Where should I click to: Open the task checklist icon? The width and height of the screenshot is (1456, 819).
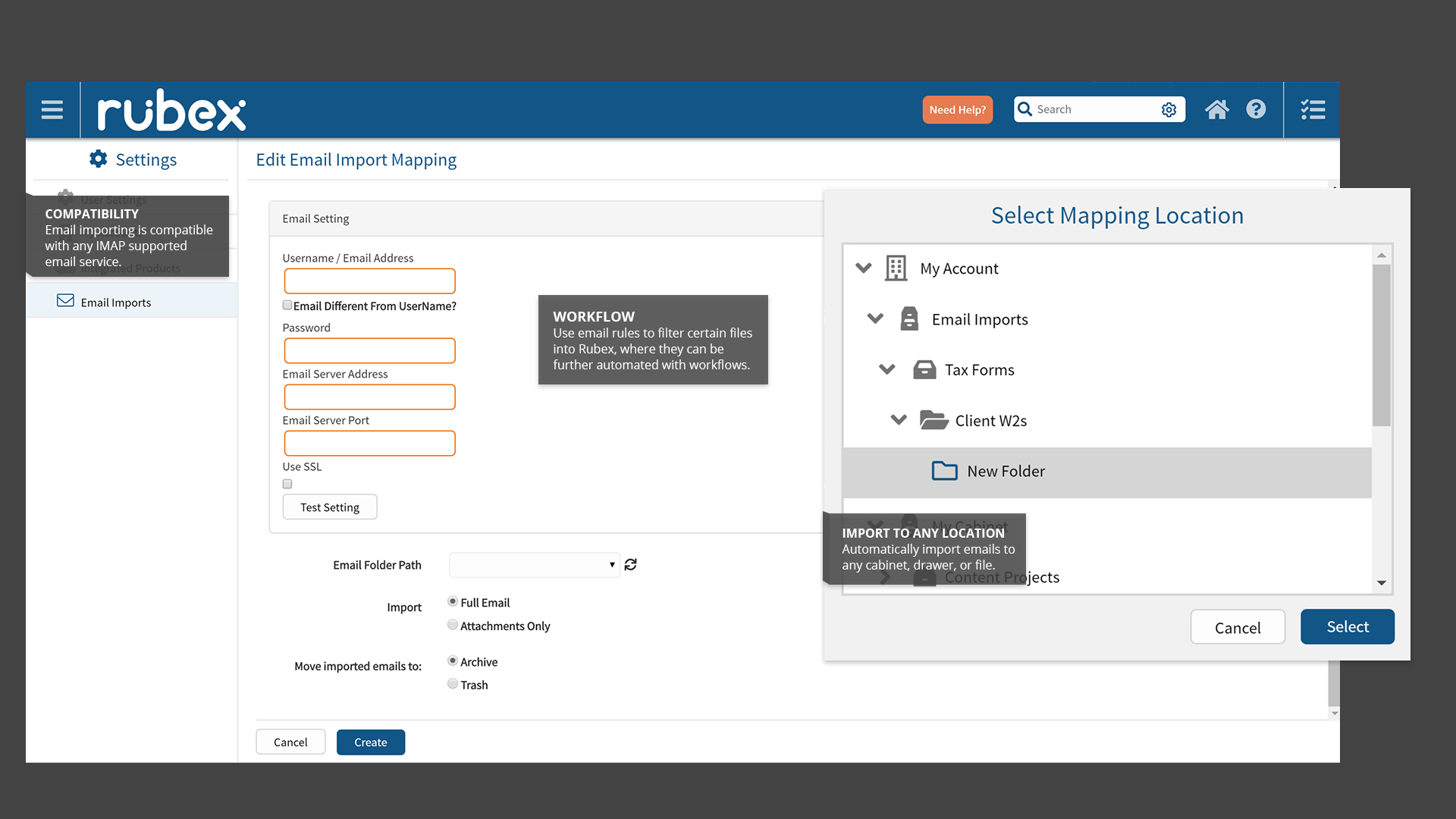1313,110
